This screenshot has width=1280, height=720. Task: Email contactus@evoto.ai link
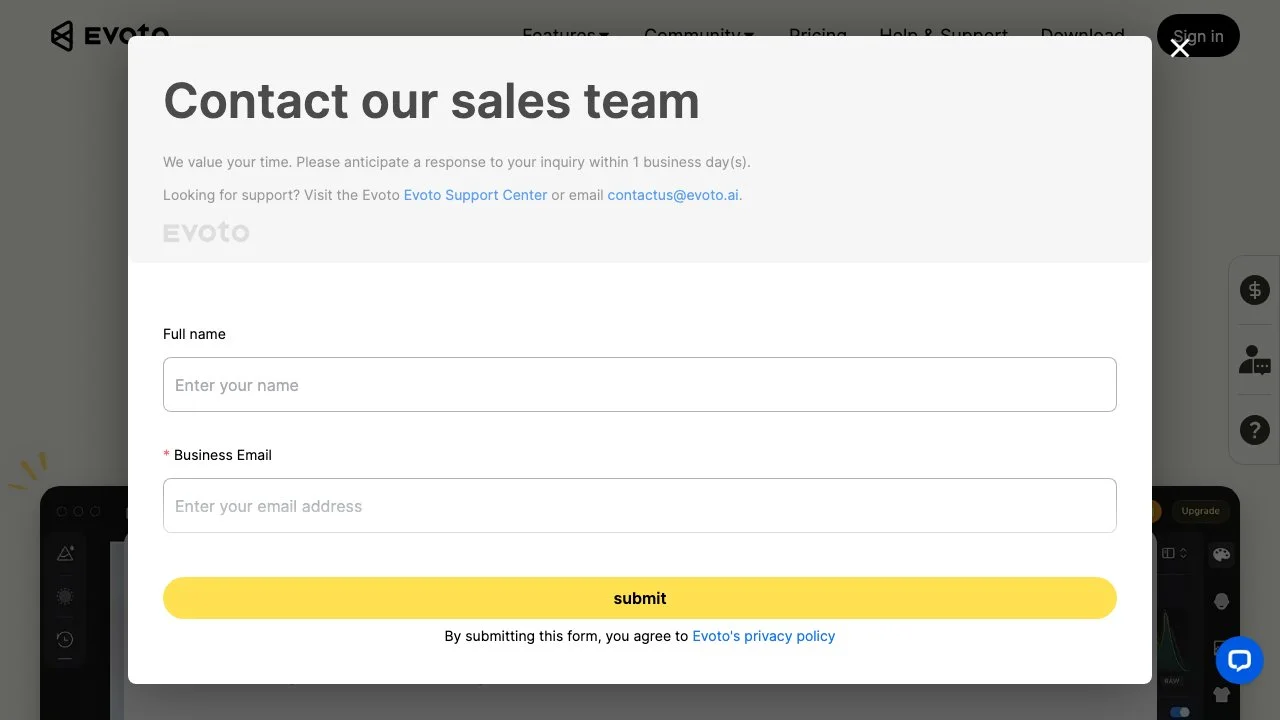[673, 195]
